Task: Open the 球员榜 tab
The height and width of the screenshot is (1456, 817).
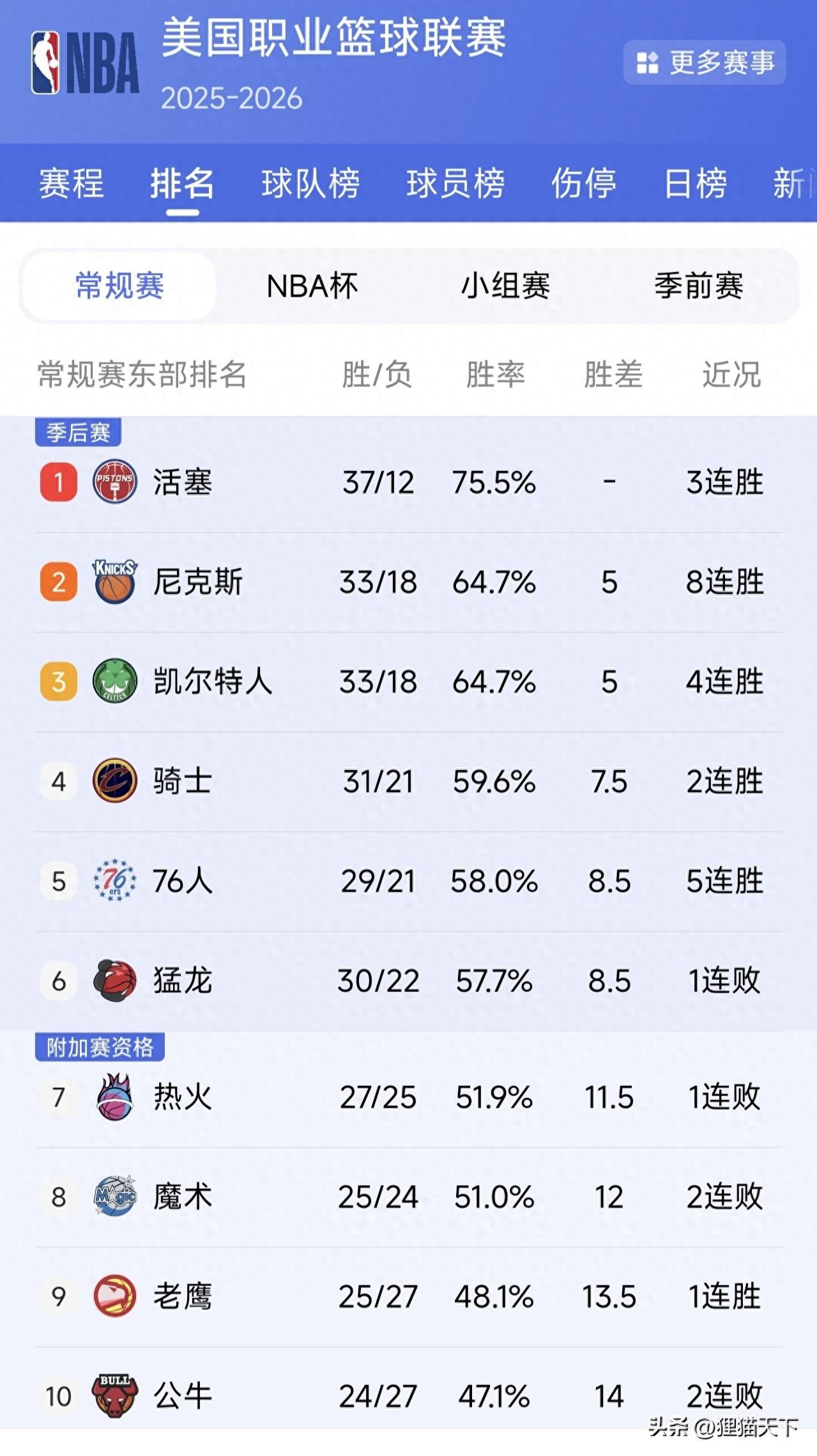Action: (x=455, y=183)
